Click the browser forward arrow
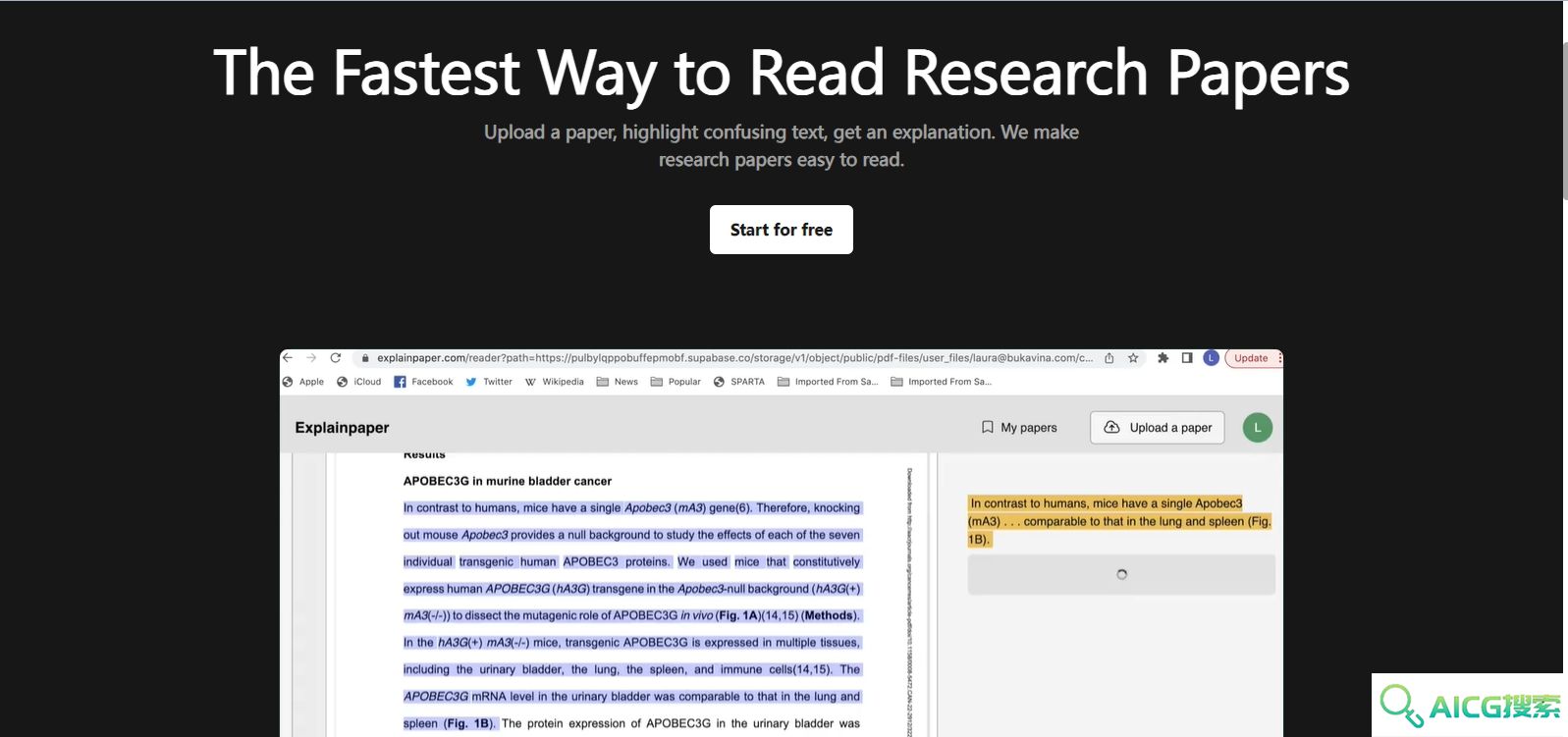 pos(311,358)
